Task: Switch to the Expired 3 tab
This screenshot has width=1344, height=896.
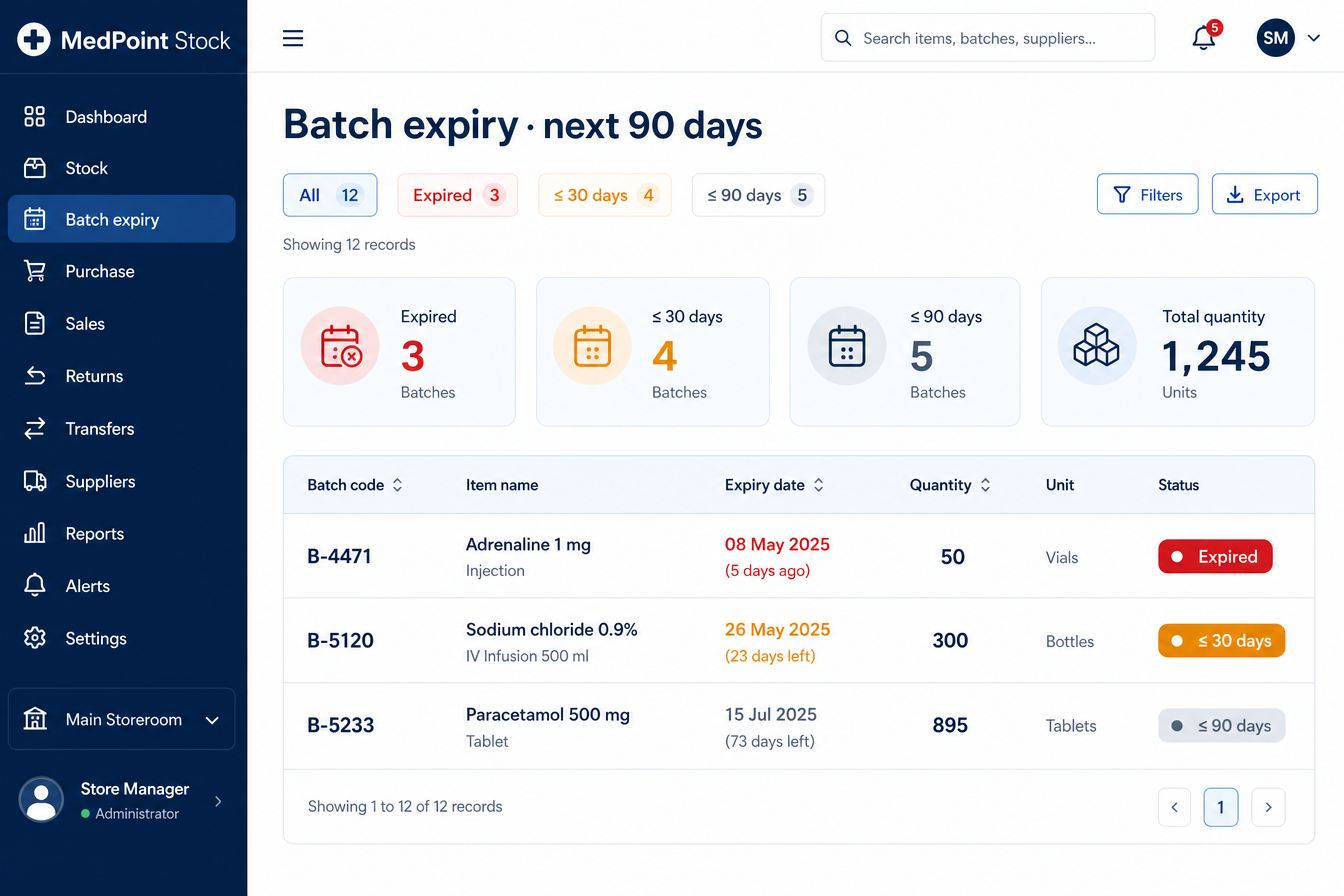Action: [x=458, y=195]
